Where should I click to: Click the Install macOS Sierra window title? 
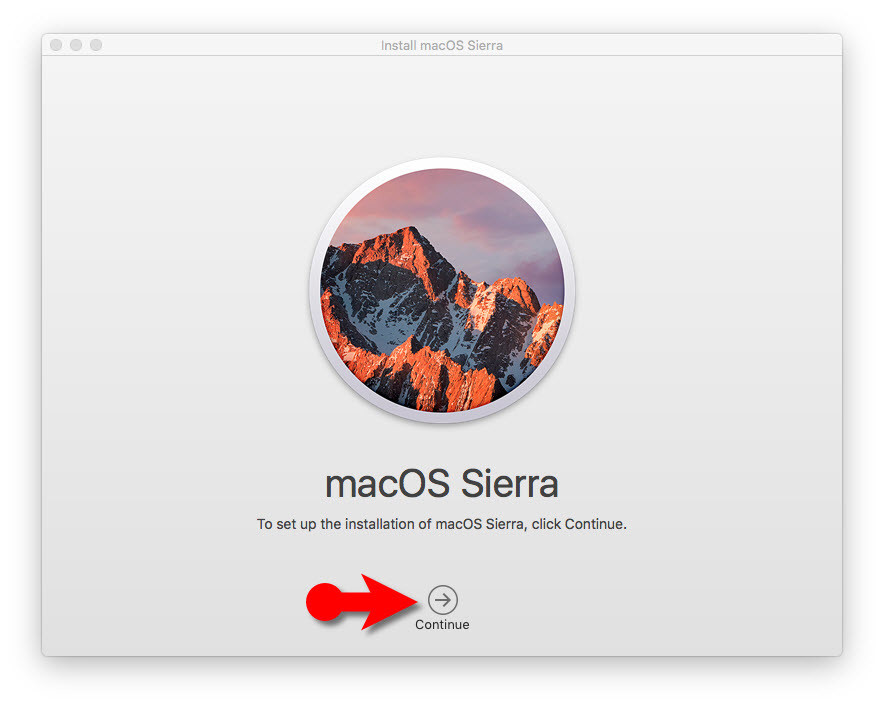tap(442, 45)
